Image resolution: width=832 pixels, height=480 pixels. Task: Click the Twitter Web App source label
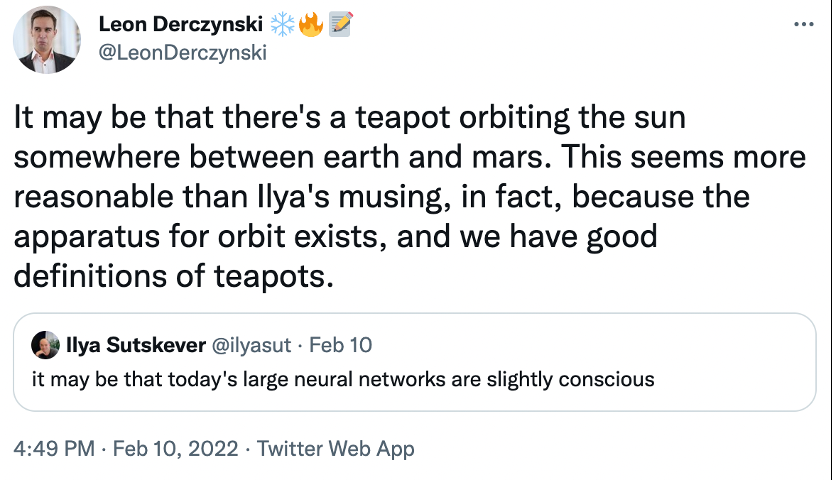tap(335, 449)
